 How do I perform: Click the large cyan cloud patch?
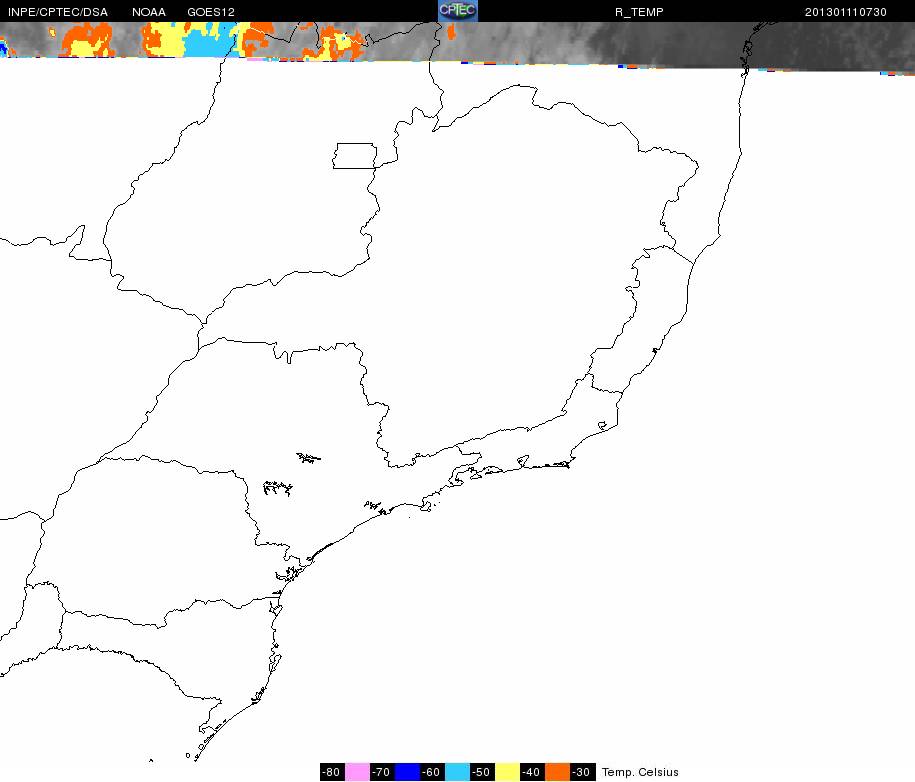pos(209,41)
